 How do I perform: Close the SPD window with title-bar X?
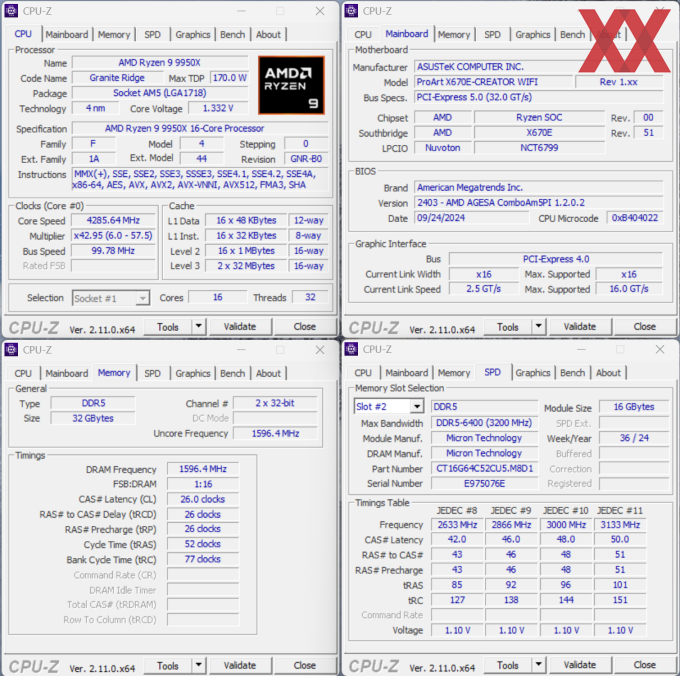pyautogui.click(x=660, y=349)
